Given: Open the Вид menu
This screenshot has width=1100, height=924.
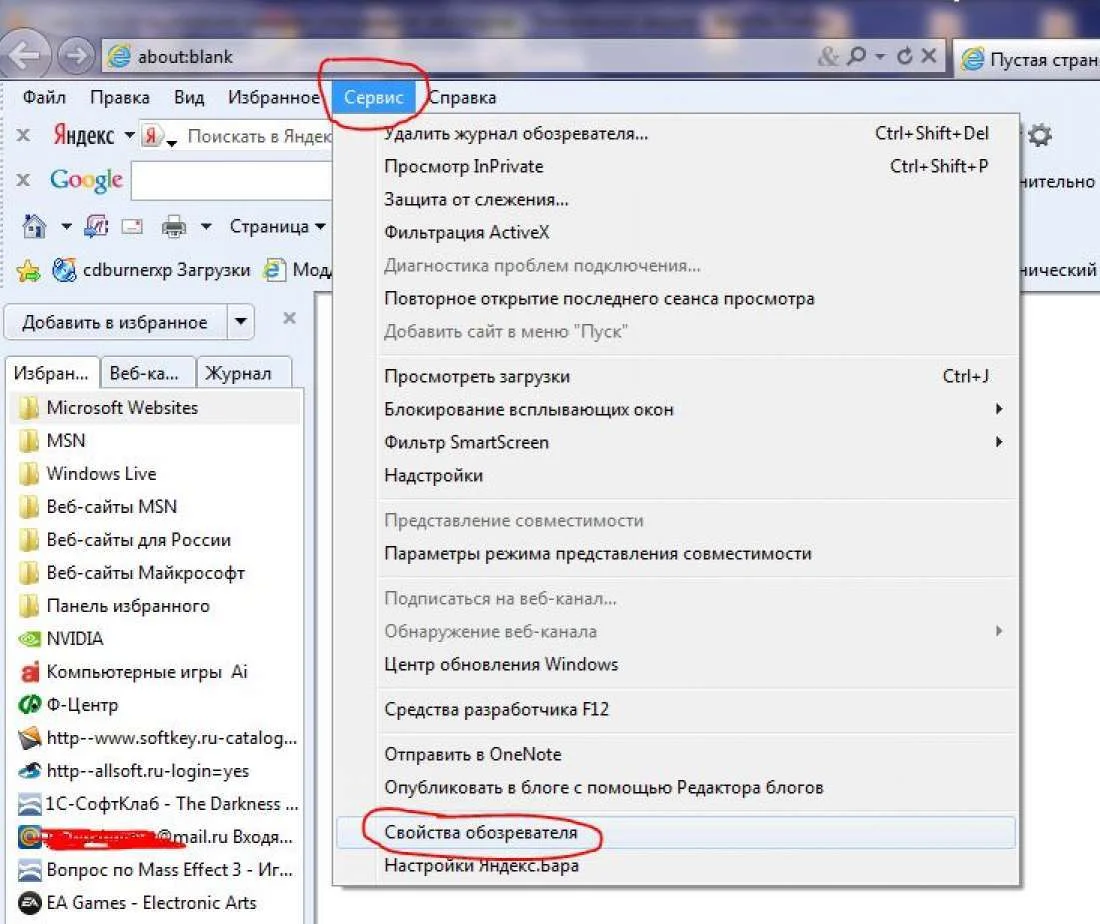Looking at the screenshot, I should [189, 97].
